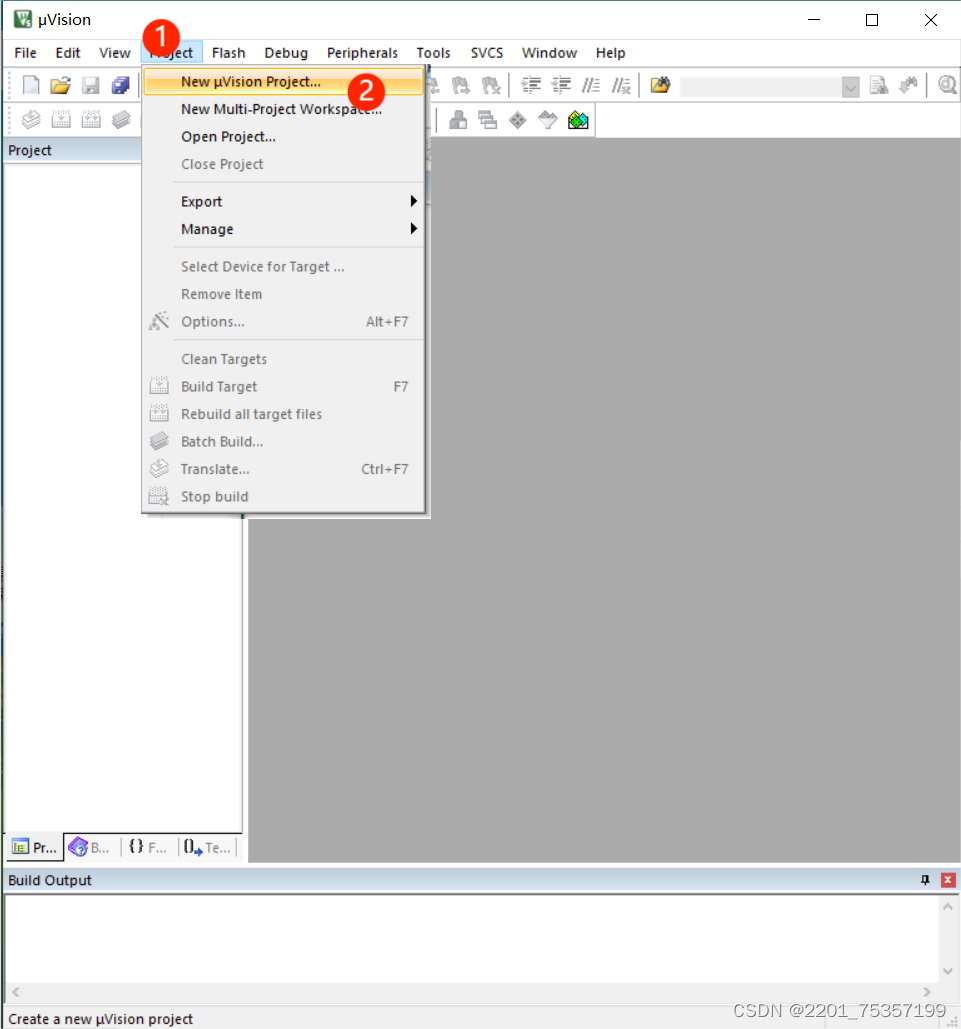
Task: Click the Find toolbar icon beside search box
Action: tap(878, 85)
